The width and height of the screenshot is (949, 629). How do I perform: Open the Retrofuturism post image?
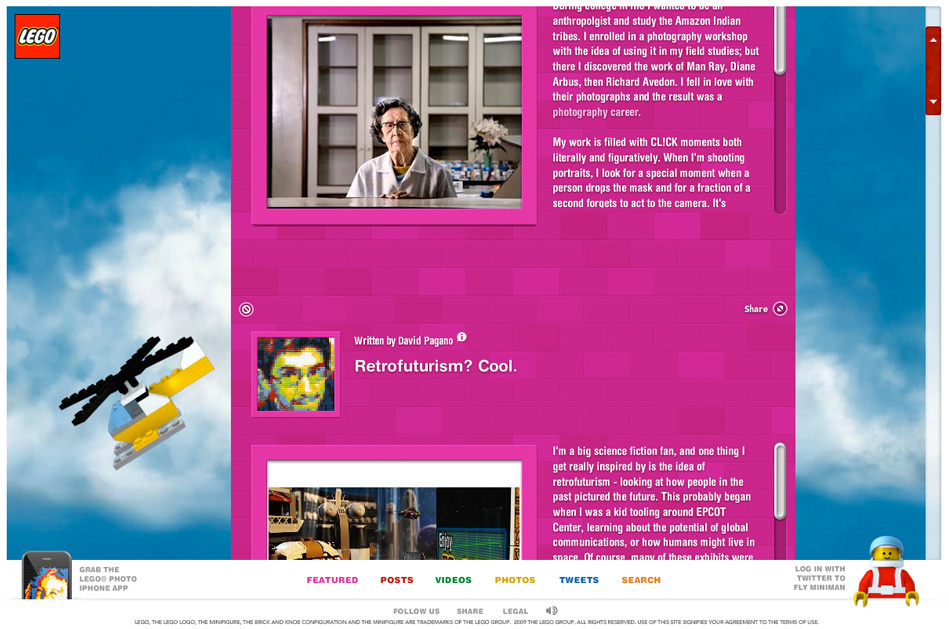[x=394, y=510]
